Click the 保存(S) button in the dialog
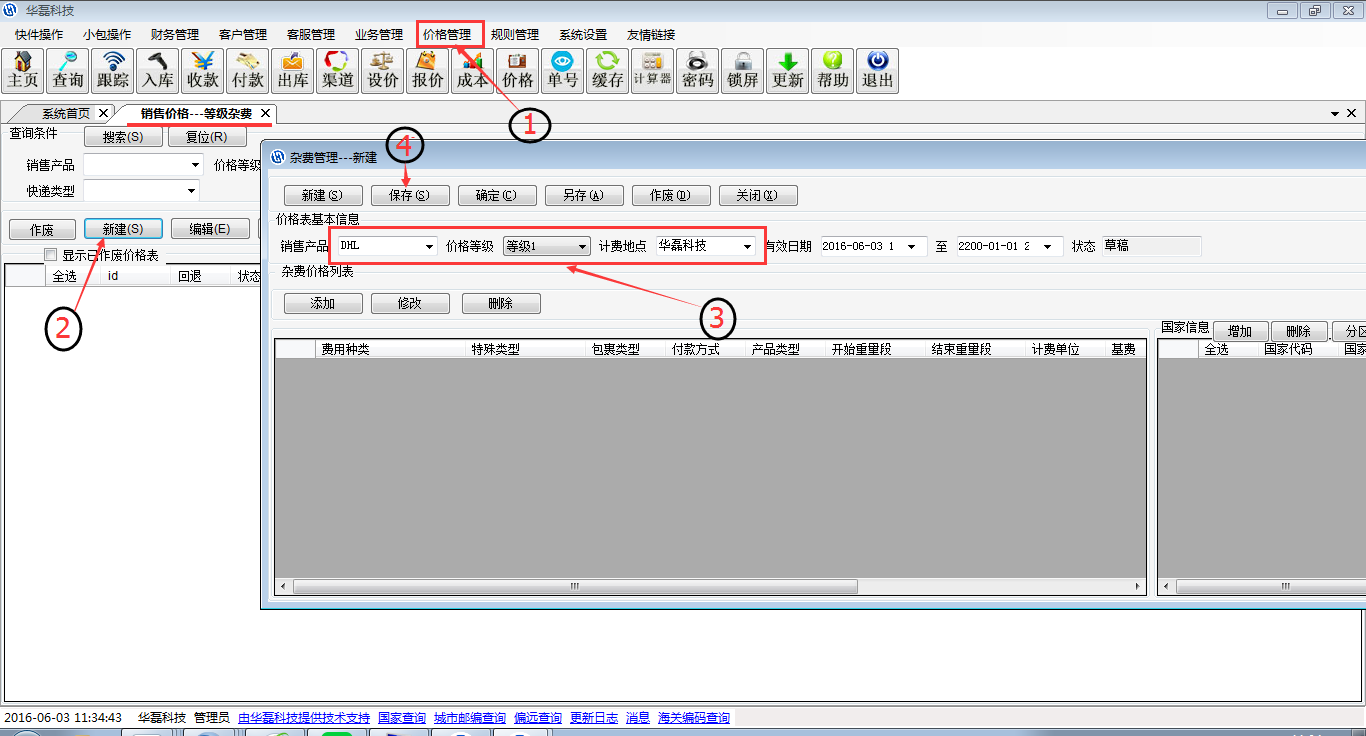 click(410, 195)
